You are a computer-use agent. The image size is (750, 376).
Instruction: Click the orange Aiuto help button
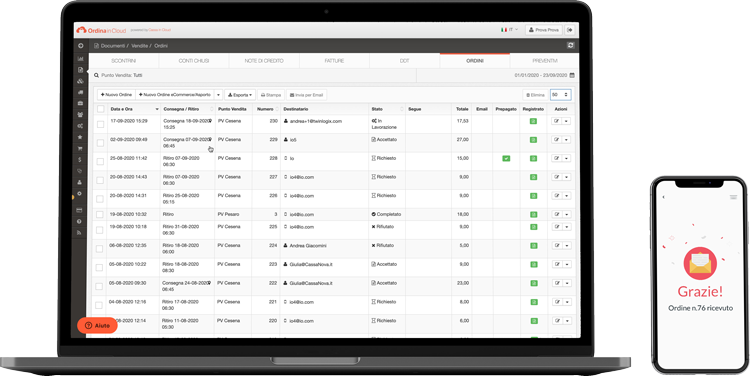tap(97, 325)
